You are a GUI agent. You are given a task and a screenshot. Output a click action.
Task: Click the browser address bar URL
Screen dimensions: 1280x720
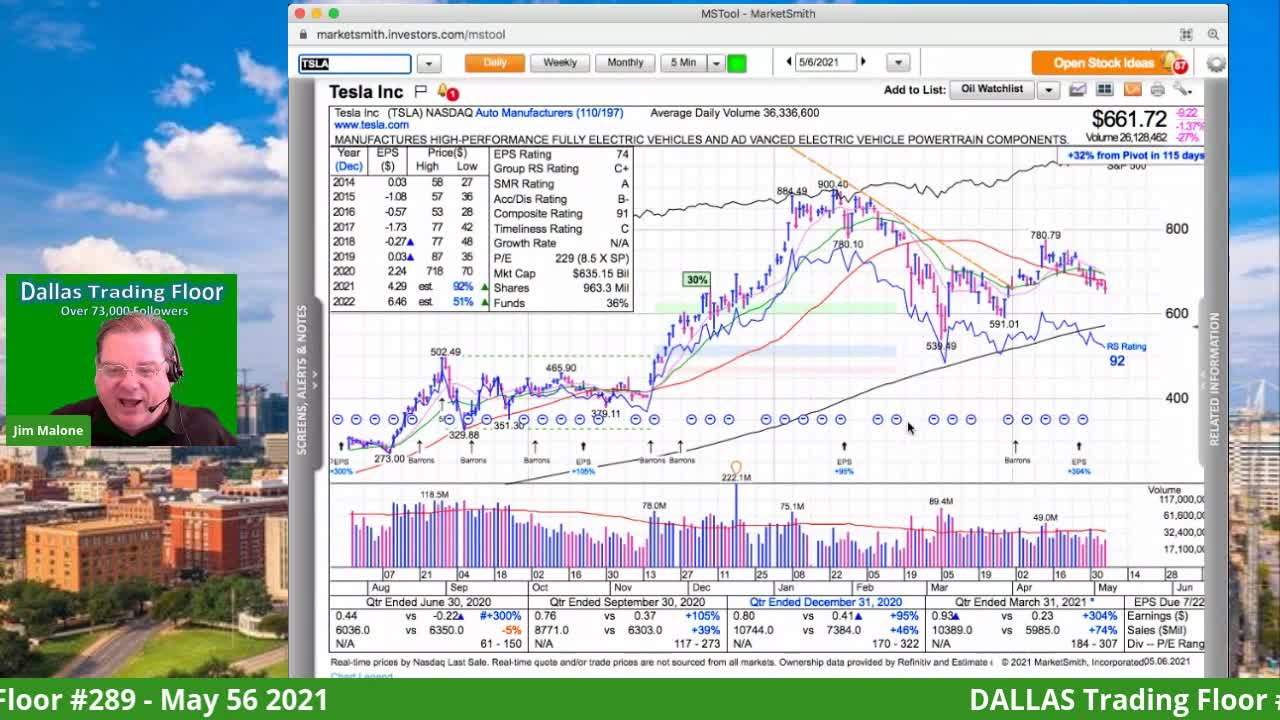[411, 34]
